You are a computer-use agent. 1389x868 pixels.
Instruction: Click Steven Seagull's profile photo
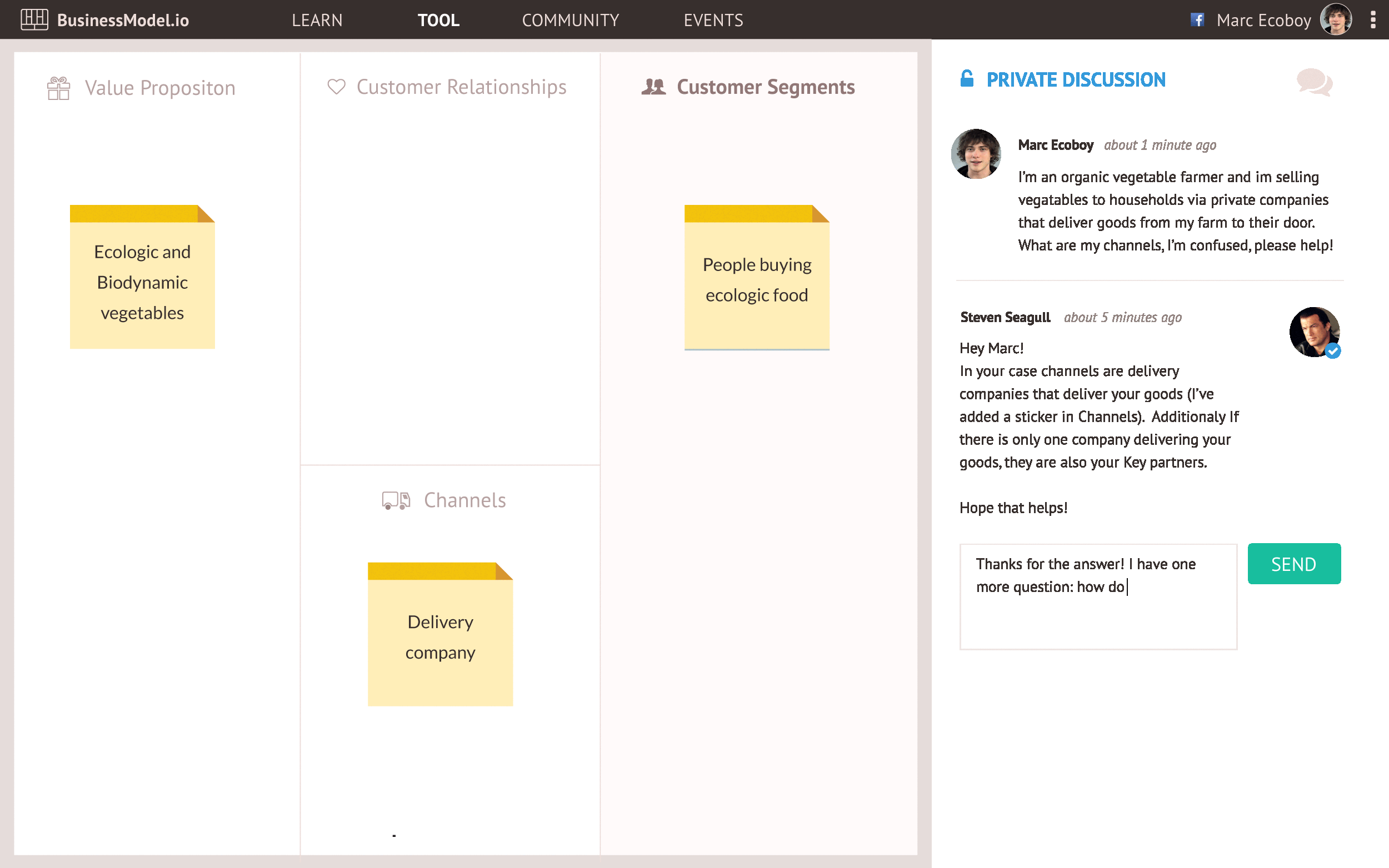(x=1313, y=331)
